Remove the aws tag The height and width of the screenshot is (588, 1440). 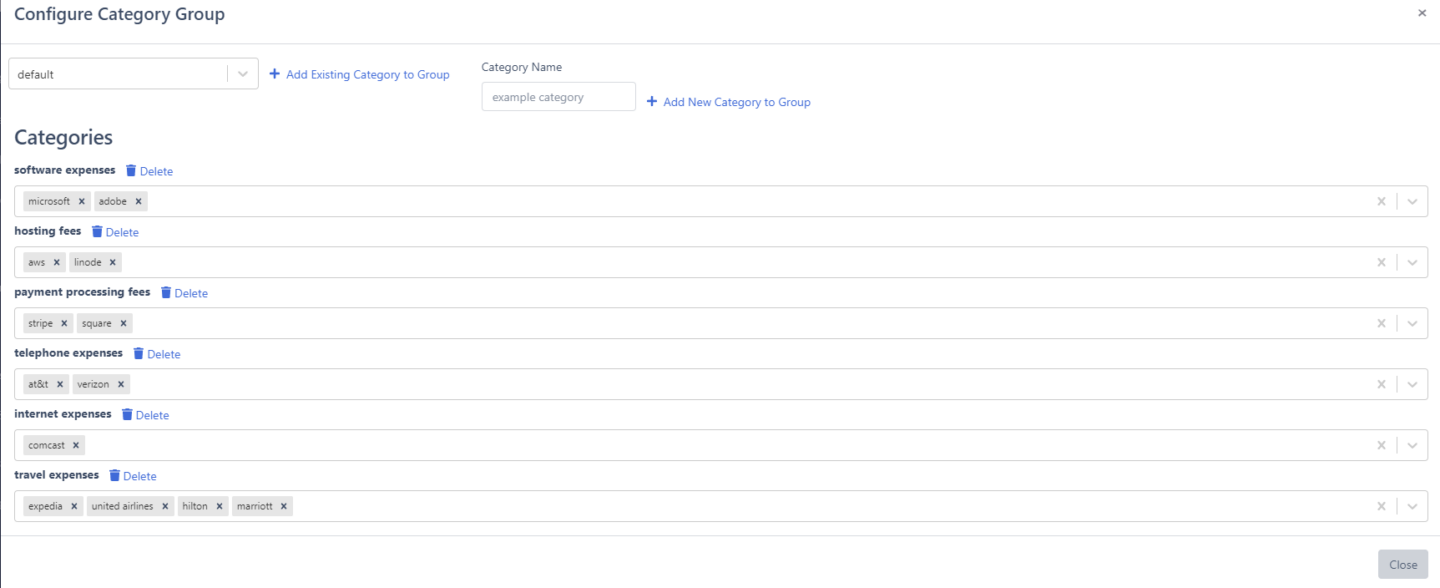pyautogui.click(x=57, y=262)
